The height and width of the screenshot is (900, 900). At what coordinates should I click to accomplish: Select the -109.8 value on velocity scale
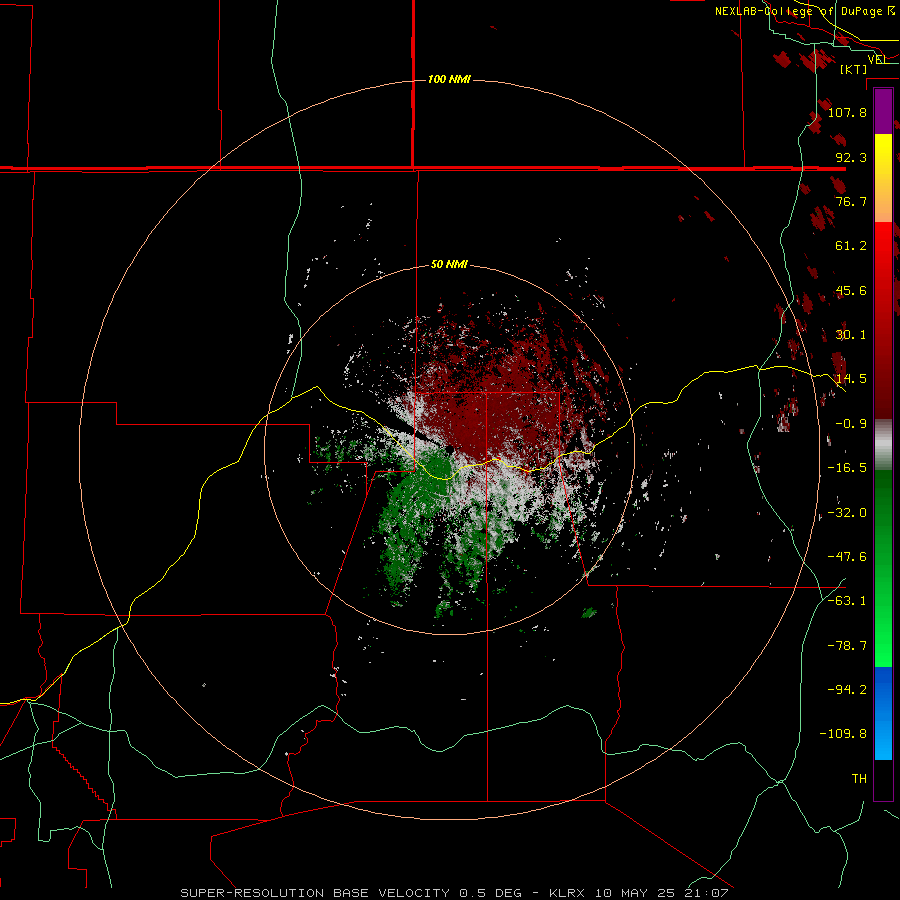(x=843, y=734)
